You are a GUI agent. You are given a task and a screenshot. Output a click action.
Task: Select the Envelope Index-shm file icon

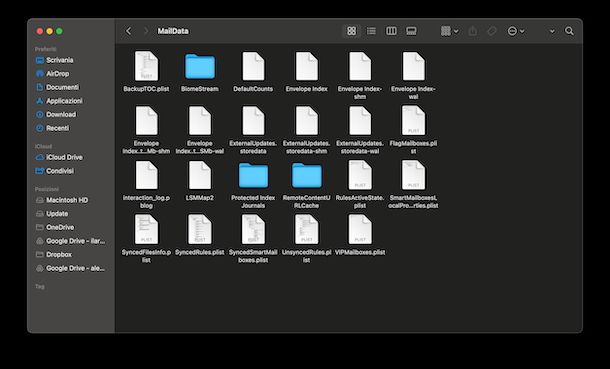point(360,66)
